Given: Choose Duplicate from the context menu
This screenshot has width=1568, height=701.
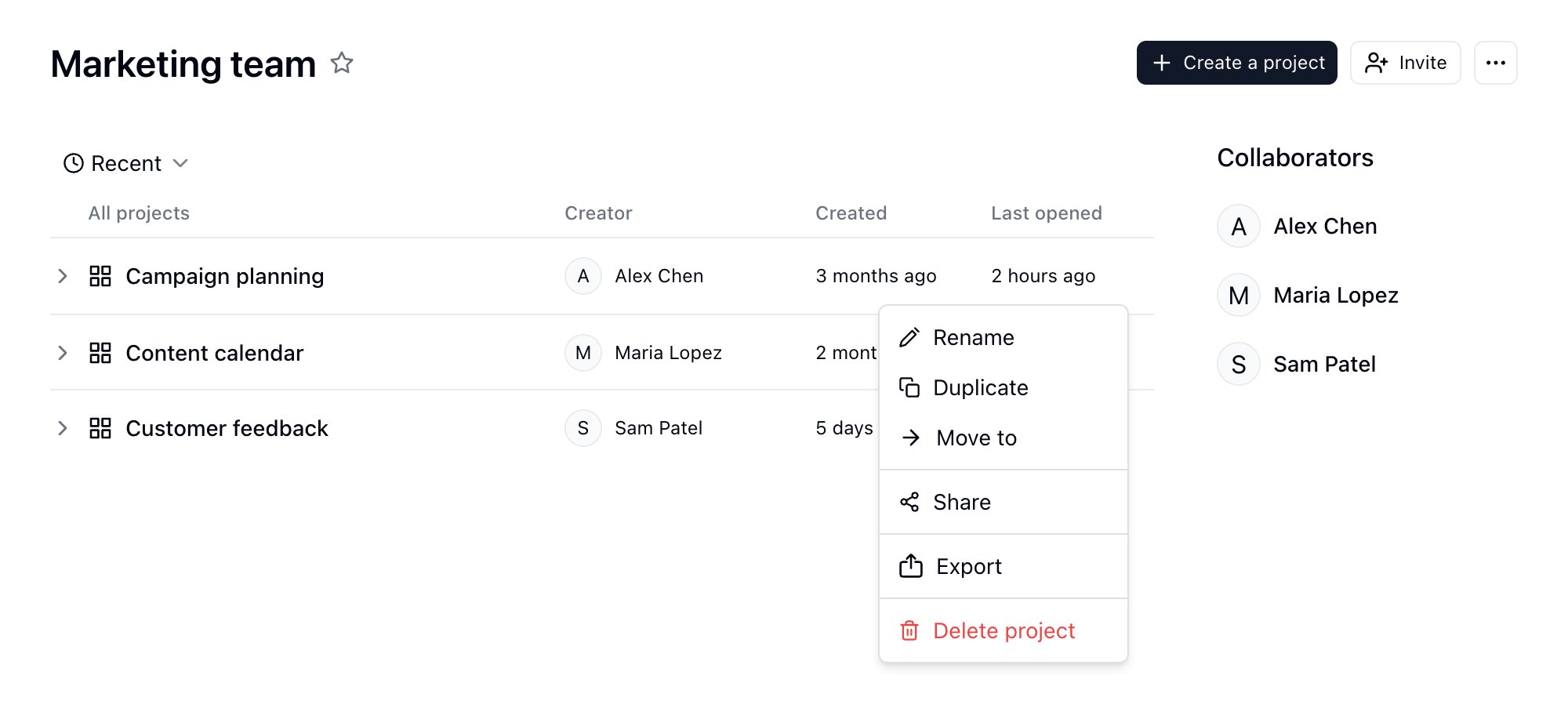Looking at the screenshot, I should [1004, 387].
